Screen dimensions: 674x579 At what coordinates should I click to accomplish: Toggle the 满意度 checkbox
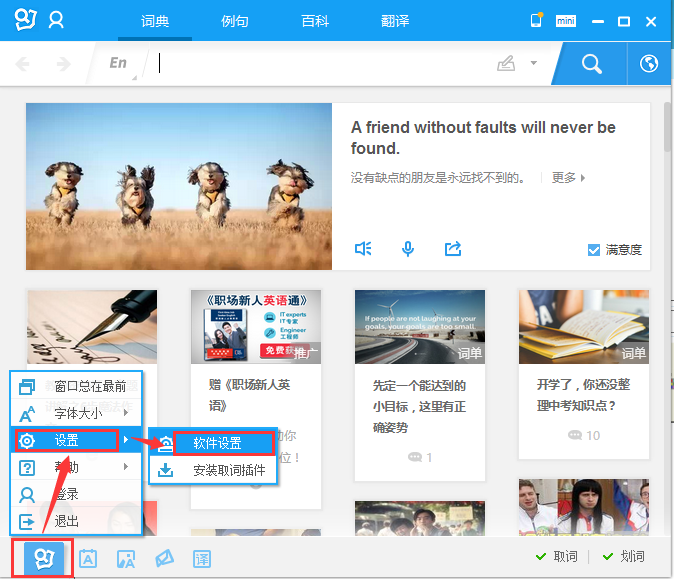point(593,250)
